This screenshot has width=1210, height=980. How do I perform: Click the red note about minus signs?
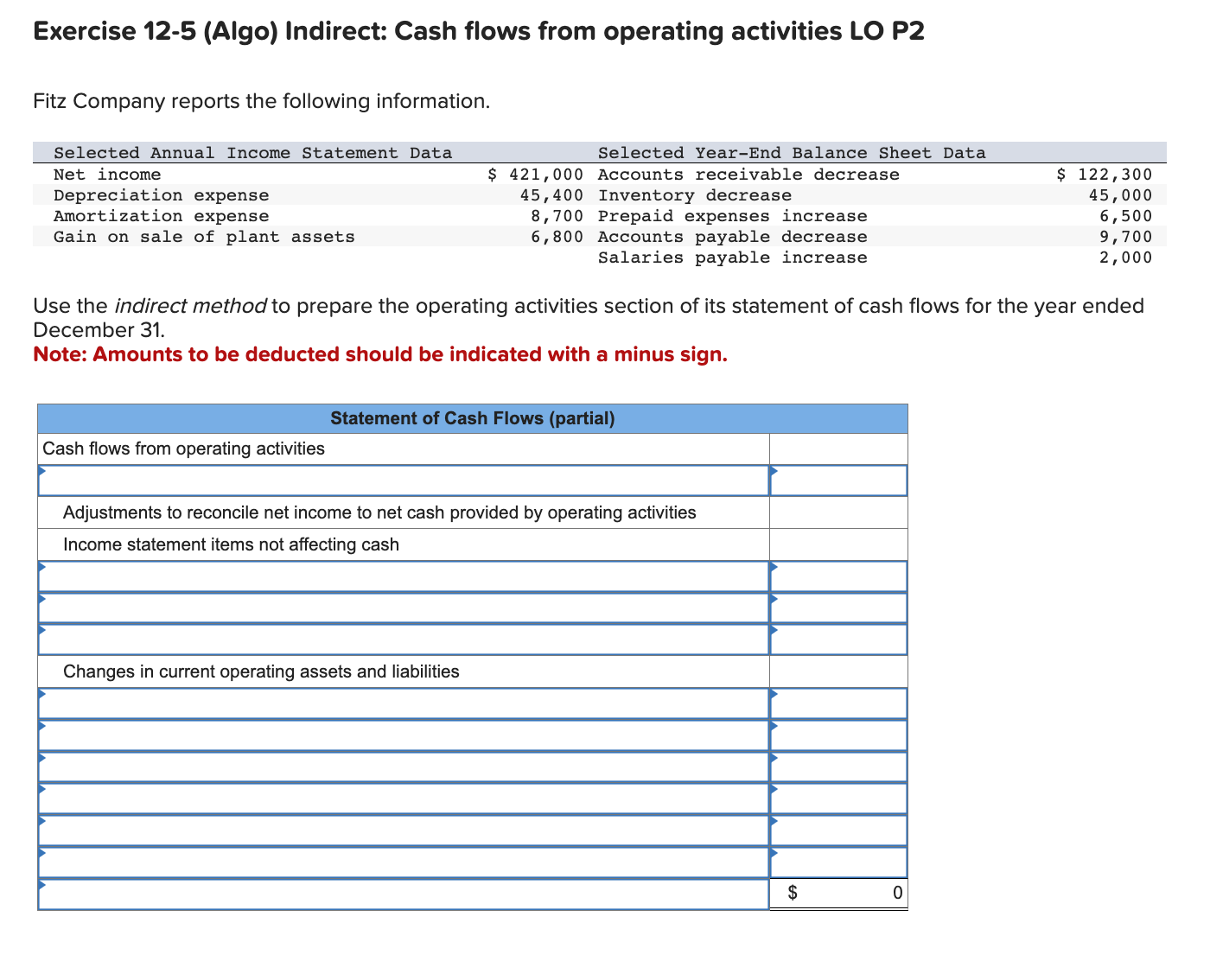coord(380,354)
